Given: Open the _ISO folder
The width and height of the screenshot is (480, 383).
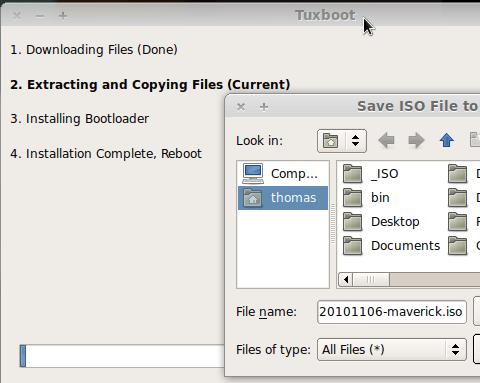Looking at the screenshot, I should [x=371, y=174].
